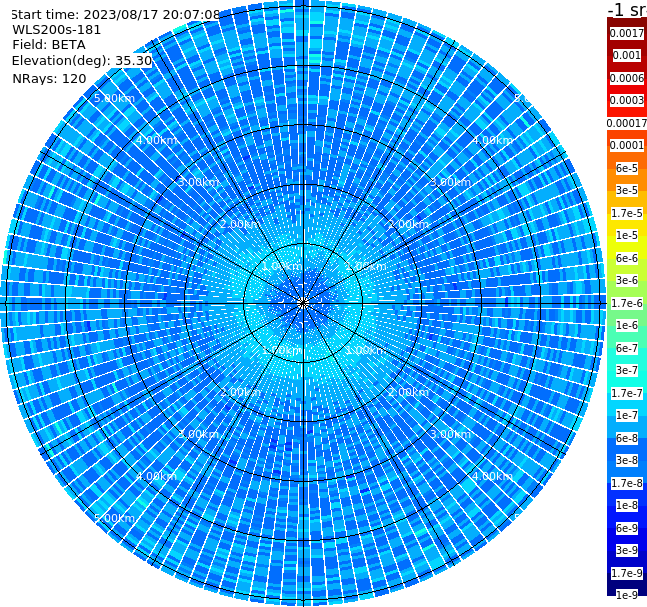Viewport: 647px width, 607px height.
Task: Click the 1e-5 colorbar label
Action: click(627, 235)
